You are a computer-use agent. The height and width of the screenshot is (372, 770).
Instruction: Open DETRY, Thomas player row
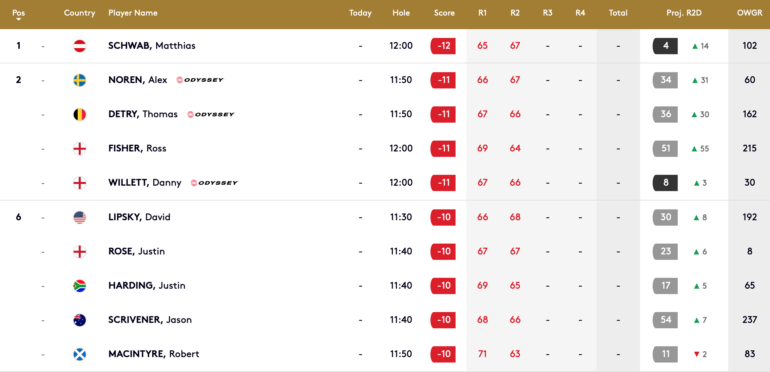(x=385, y=114)
